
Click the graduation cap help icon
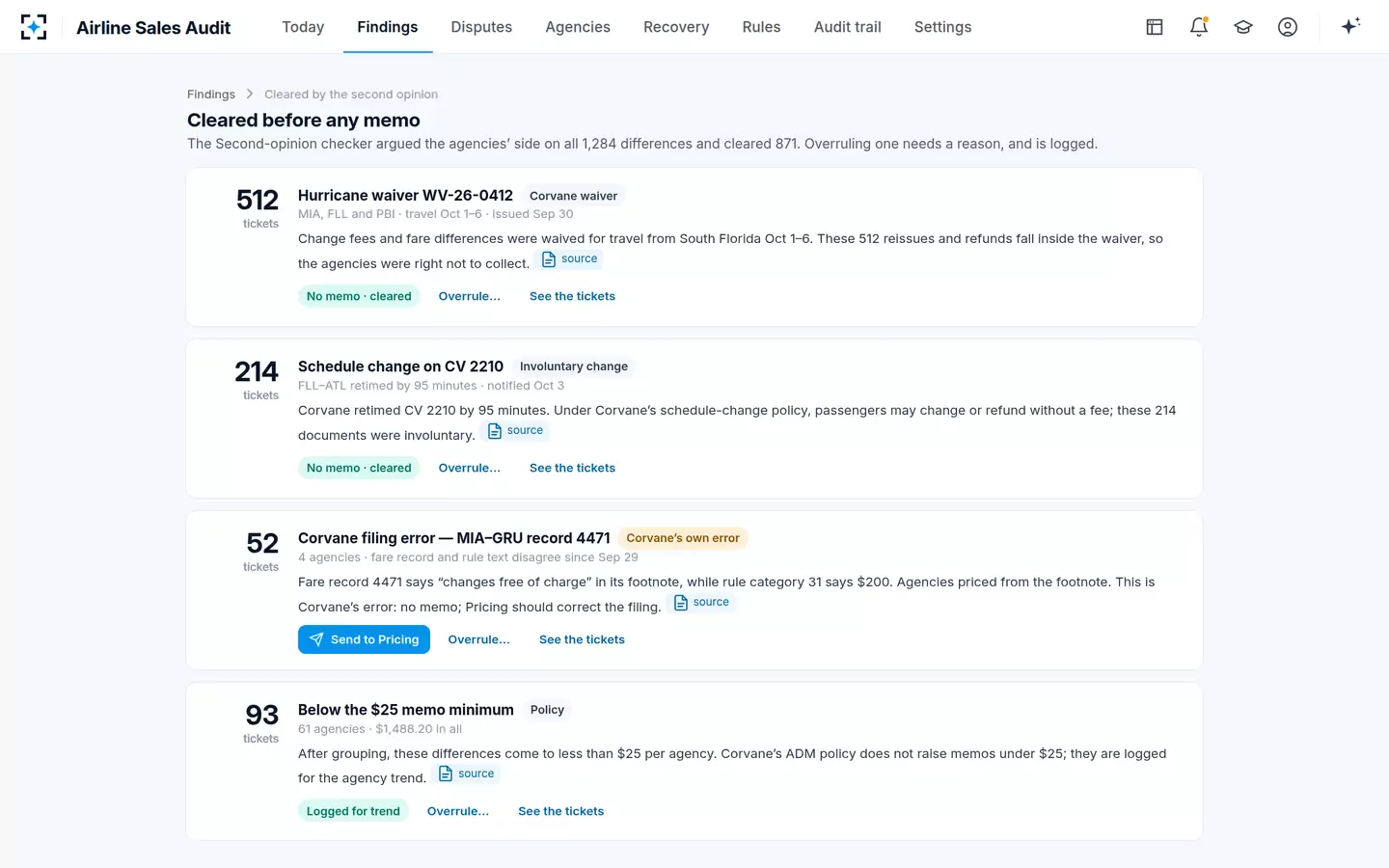click(x=1243, y=27)
